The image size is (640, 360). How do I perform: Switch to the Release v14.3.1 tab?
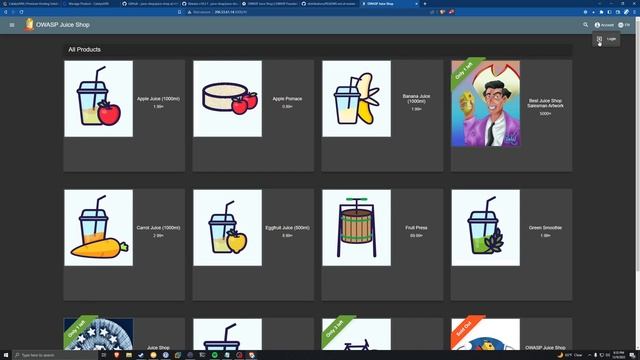(210, 4)
